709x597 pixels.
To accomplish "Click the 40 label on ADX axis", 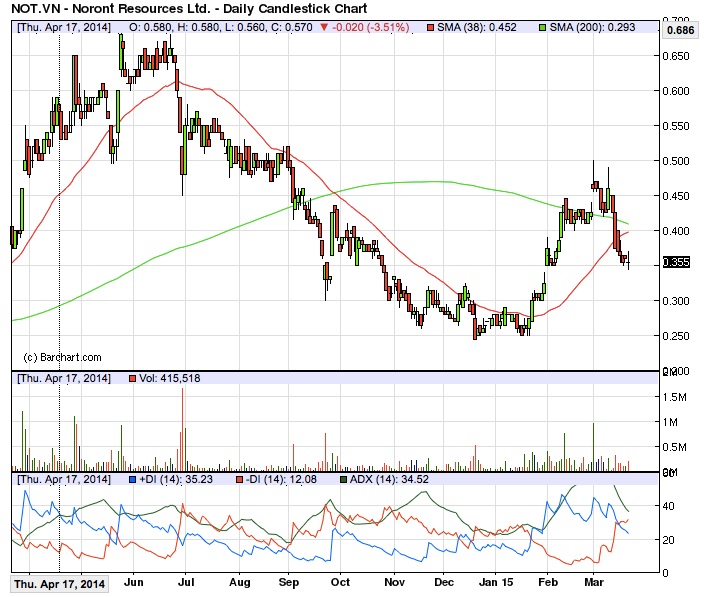I will point(668,506).
